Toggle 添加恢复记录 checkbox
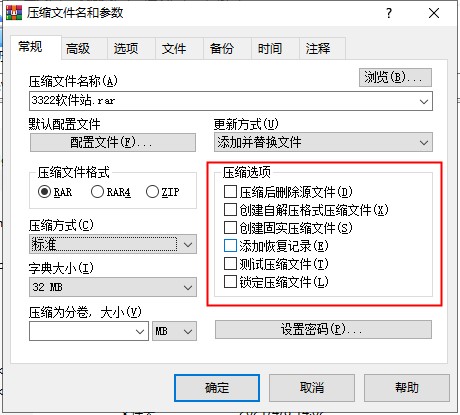460x415 pixels. 230,246
